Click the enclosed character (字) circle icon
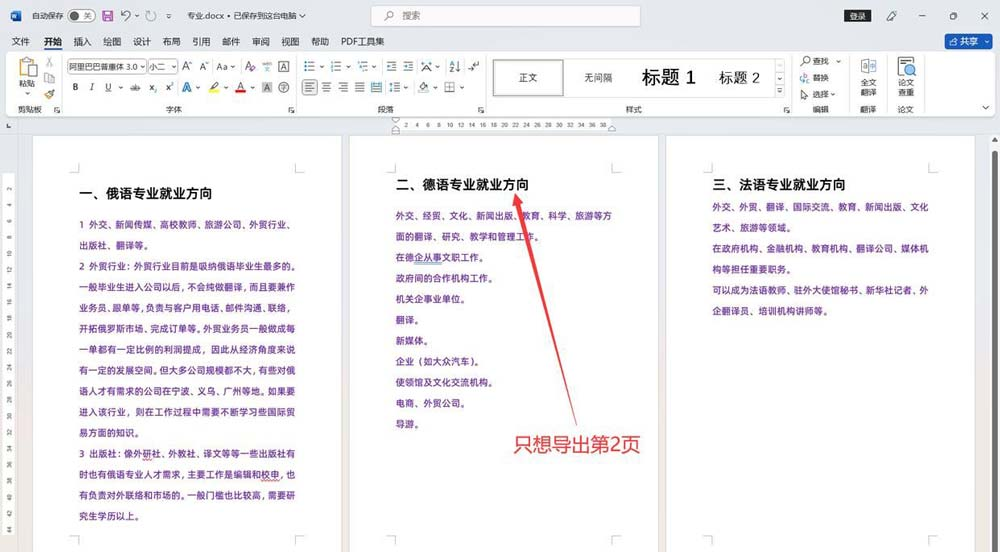The height and width of the screenshot is (552, 1000). tap(284, 87)
